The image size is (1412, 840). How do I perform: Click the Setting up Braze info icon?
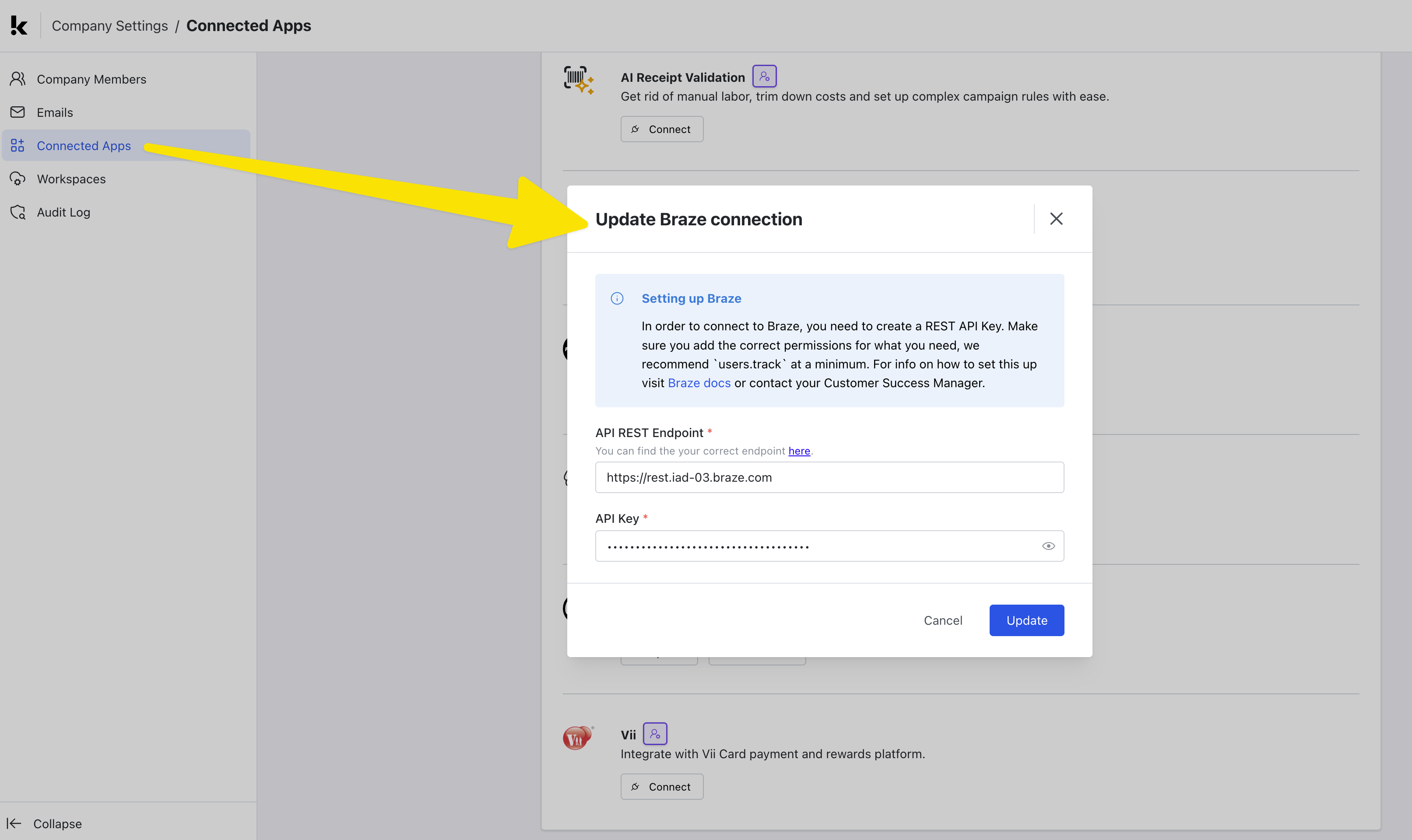[x=617, y=298]
